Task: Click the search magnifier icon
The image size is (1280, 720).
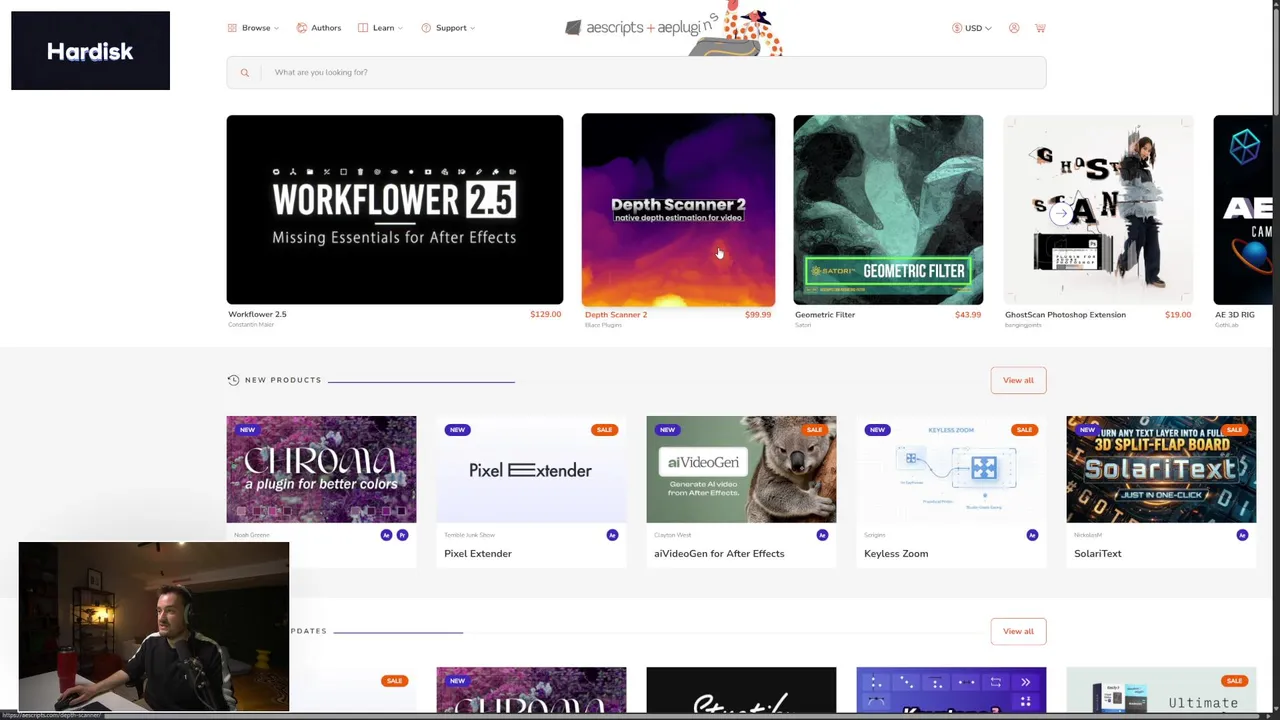Action: click(x=244, y=72)
